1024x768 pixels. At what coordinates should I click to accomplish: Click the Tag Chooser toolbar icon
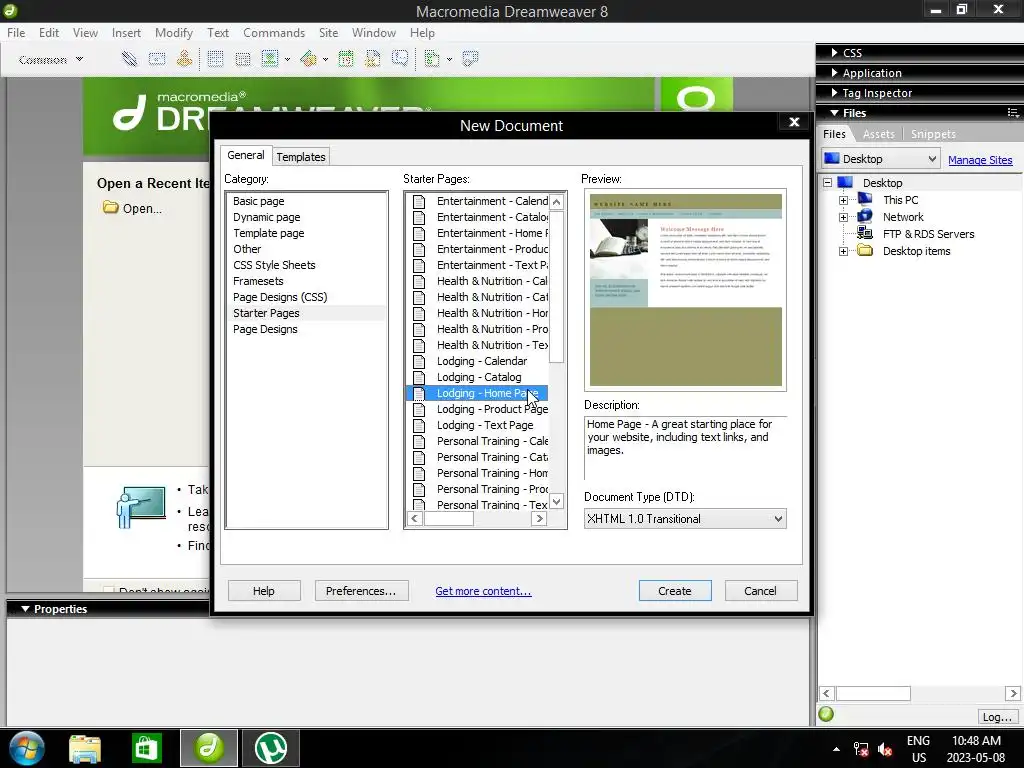(x=470, y=59)
